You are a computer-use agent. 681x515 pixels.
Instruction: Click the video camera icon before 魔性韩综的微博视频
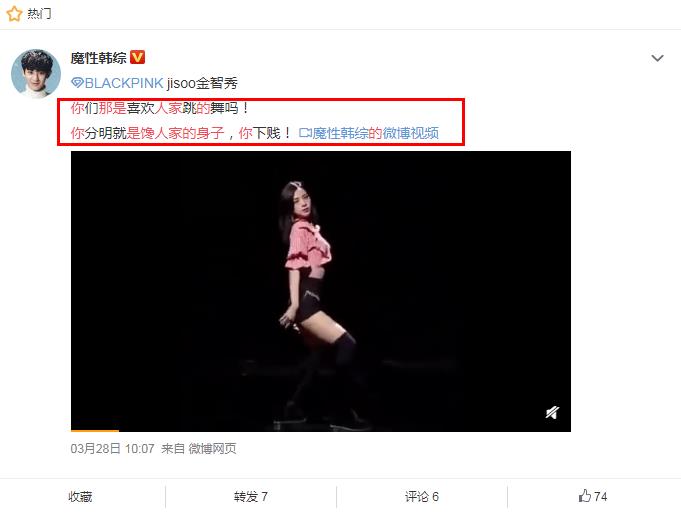pos(305,133)
